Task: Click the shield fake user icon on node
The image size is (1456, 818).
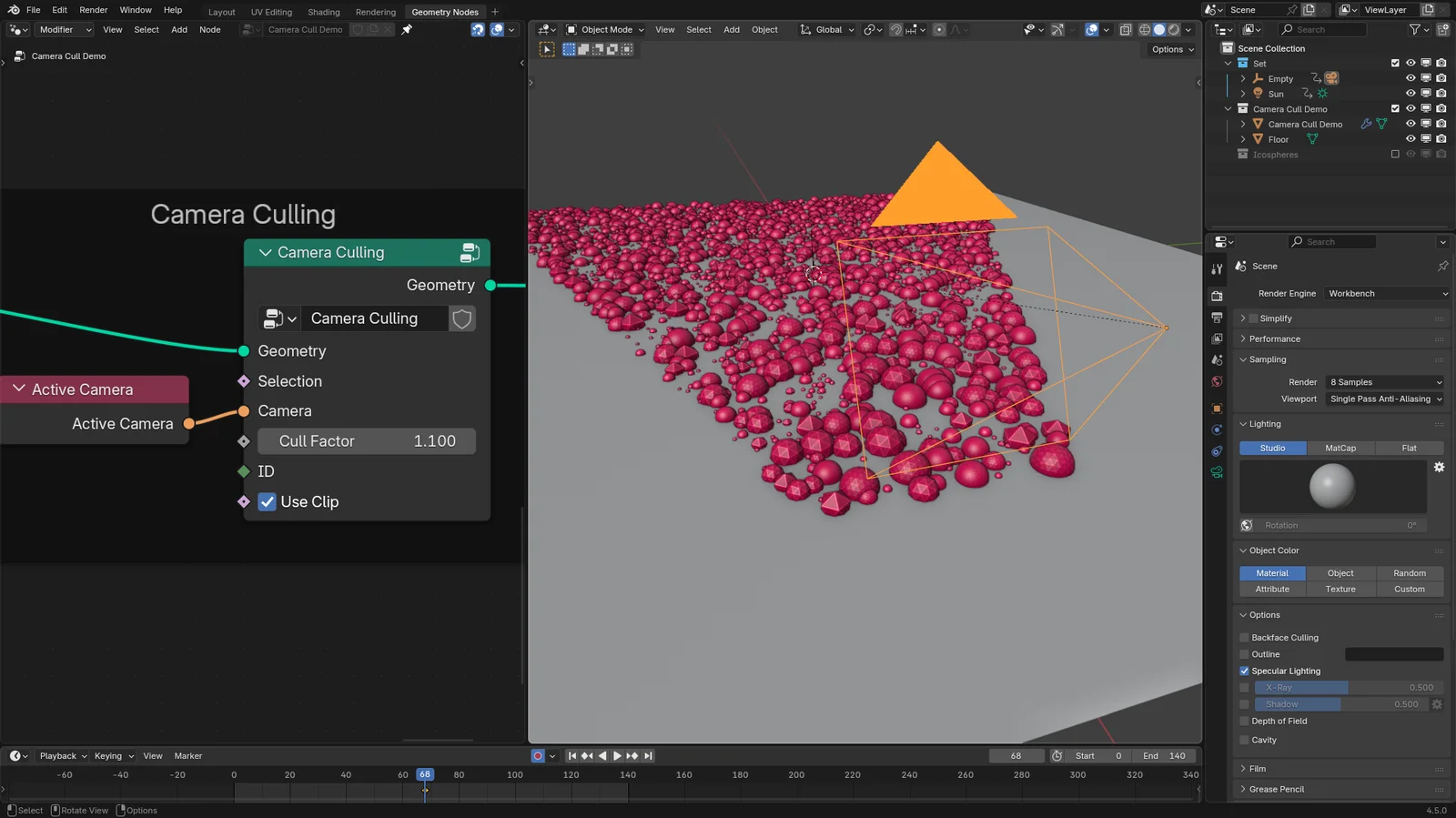Action: pos(462,318)
